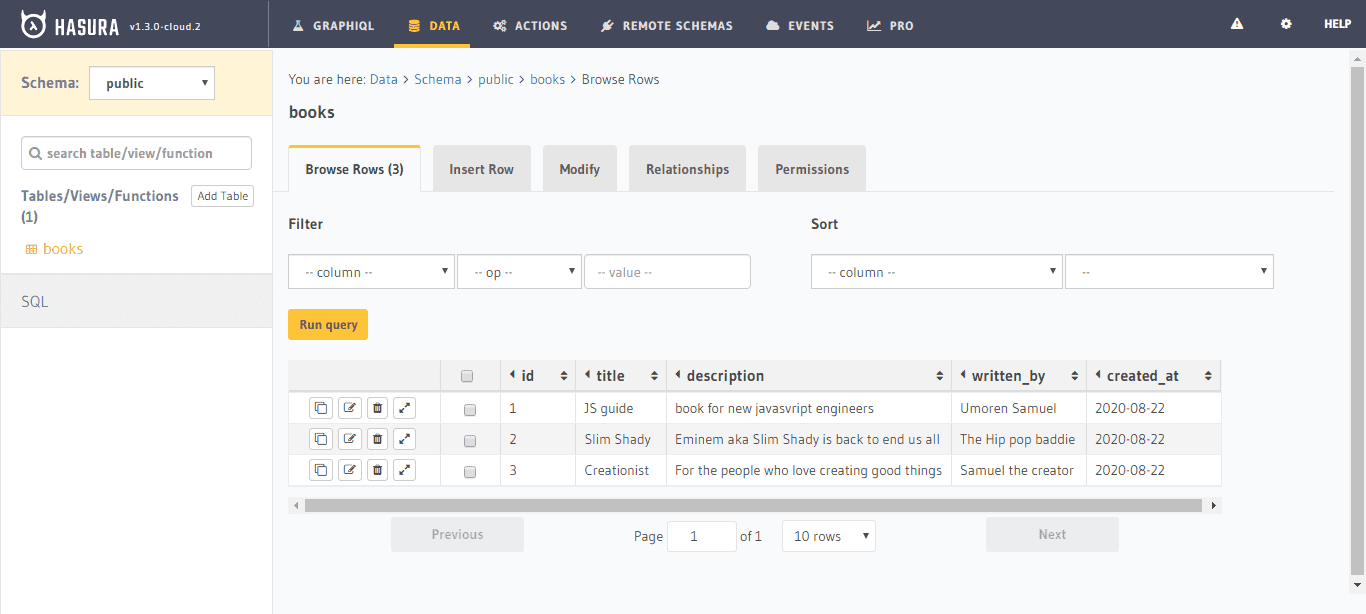1366x614 pixels.
Task: Open the Schema public dropdown
Action: 152,83
